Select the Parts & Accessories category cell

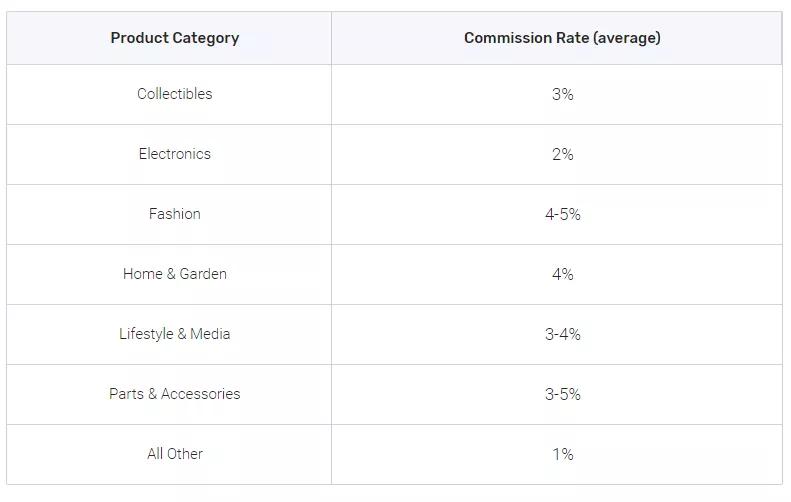(x=175, y=394)
